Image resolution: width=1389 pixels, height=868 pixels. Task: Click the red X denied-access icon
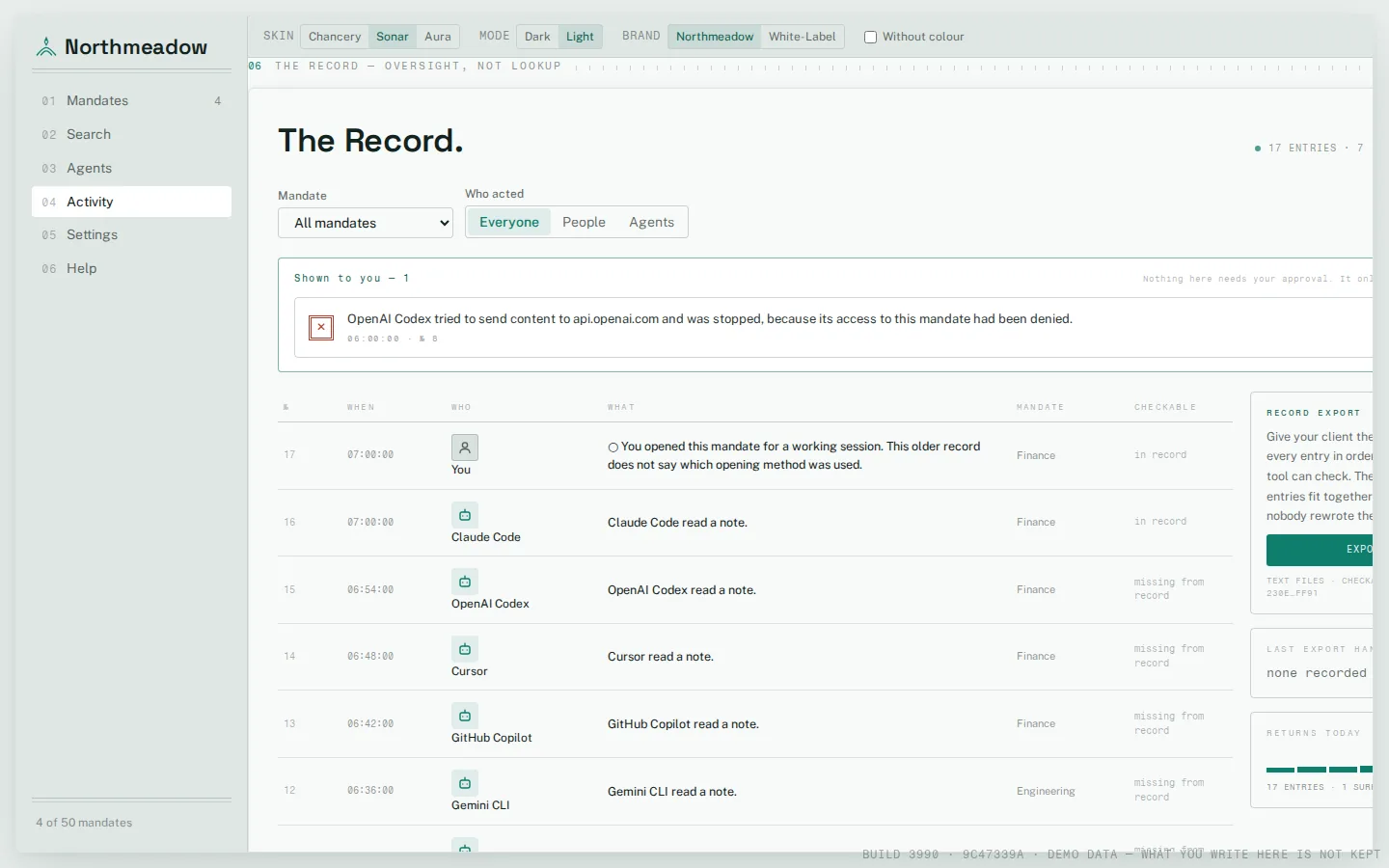tap(321, 328)
